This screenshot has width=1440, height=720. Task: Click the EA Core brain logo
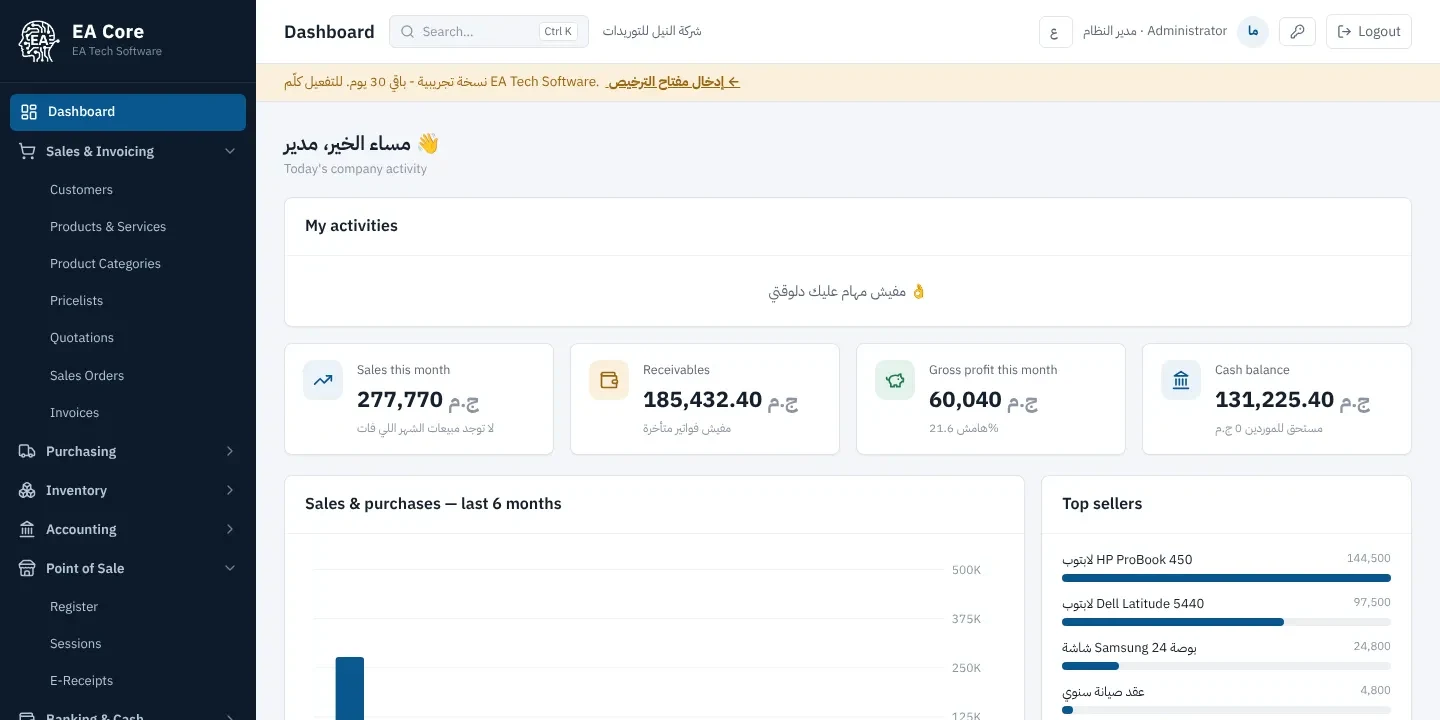(39, 40)
